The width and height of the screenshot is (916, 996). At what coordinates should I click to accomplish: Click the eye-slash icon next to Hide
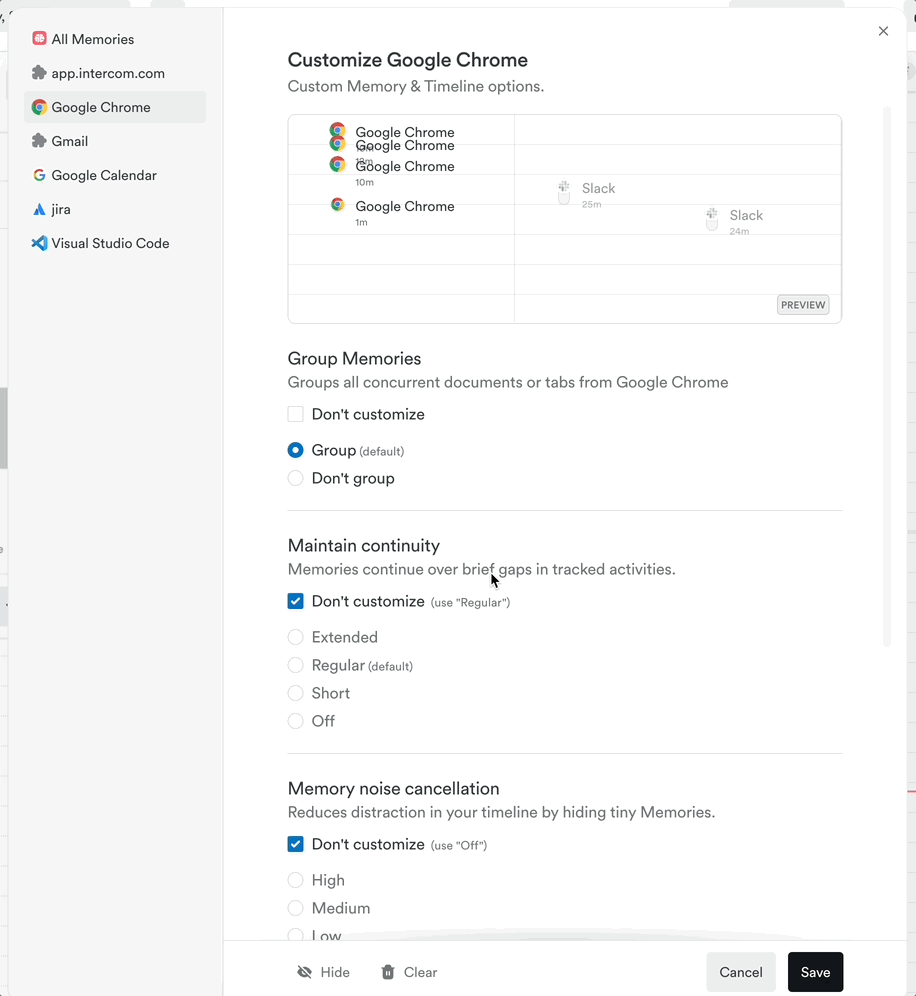304,972
